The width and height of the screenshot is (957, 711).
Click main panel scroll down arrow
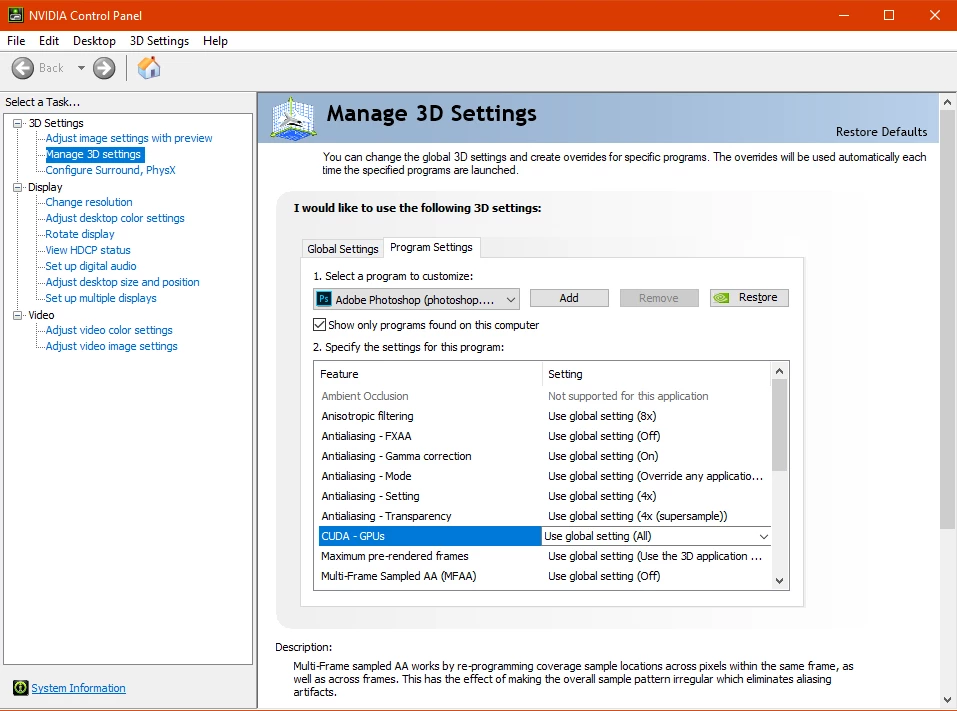pyautogui.click(x=947, y=700)
